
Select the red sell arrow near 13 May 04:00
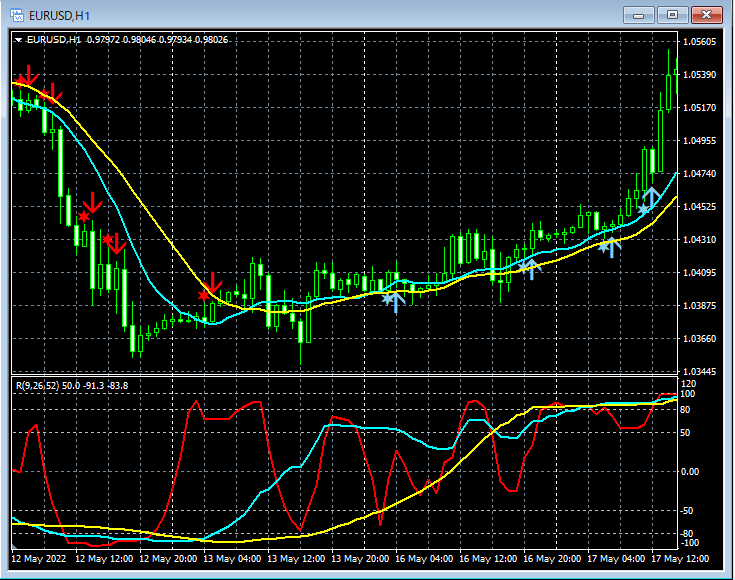212,283
